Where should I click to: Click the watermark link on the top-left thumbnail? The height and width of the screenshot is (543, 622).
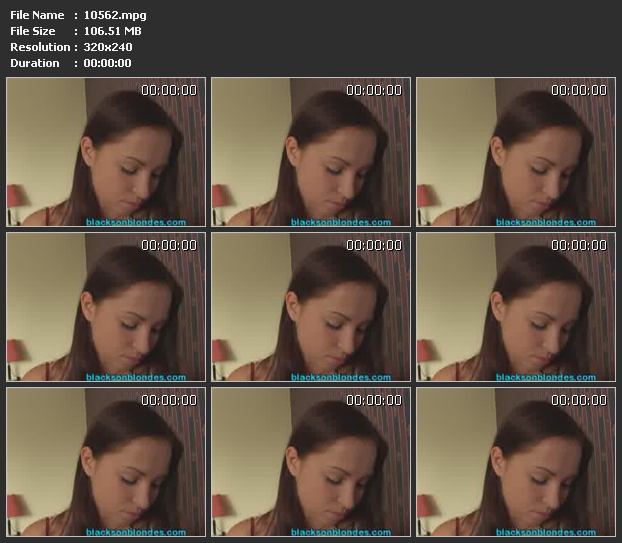[136, 222]
